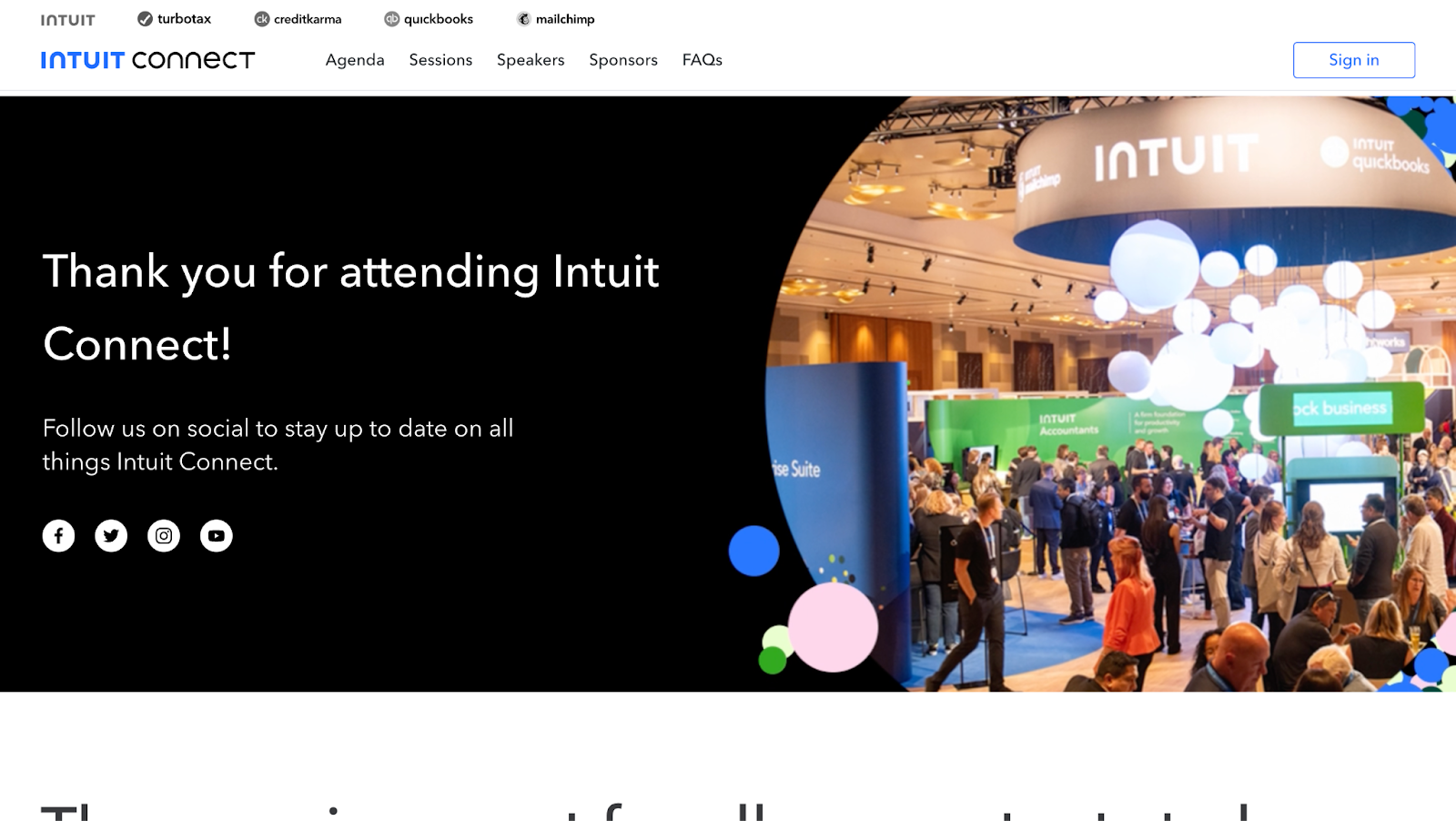The image size is (1456, 821).
Task: Click the 'Follow us on social' paragraph
Action: point(278,445)
